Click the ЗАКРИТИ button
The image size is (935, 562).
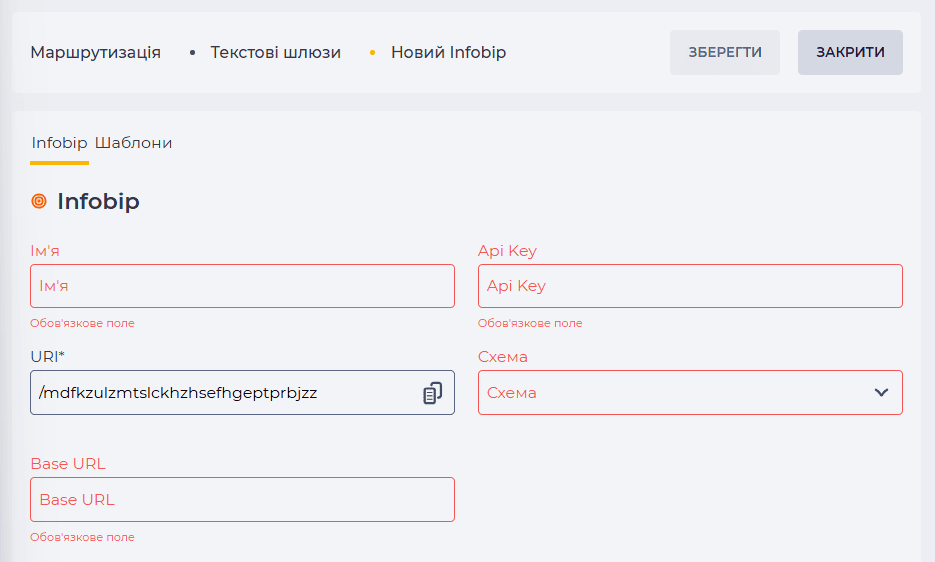pyautogui.click(x=850, y=53)
